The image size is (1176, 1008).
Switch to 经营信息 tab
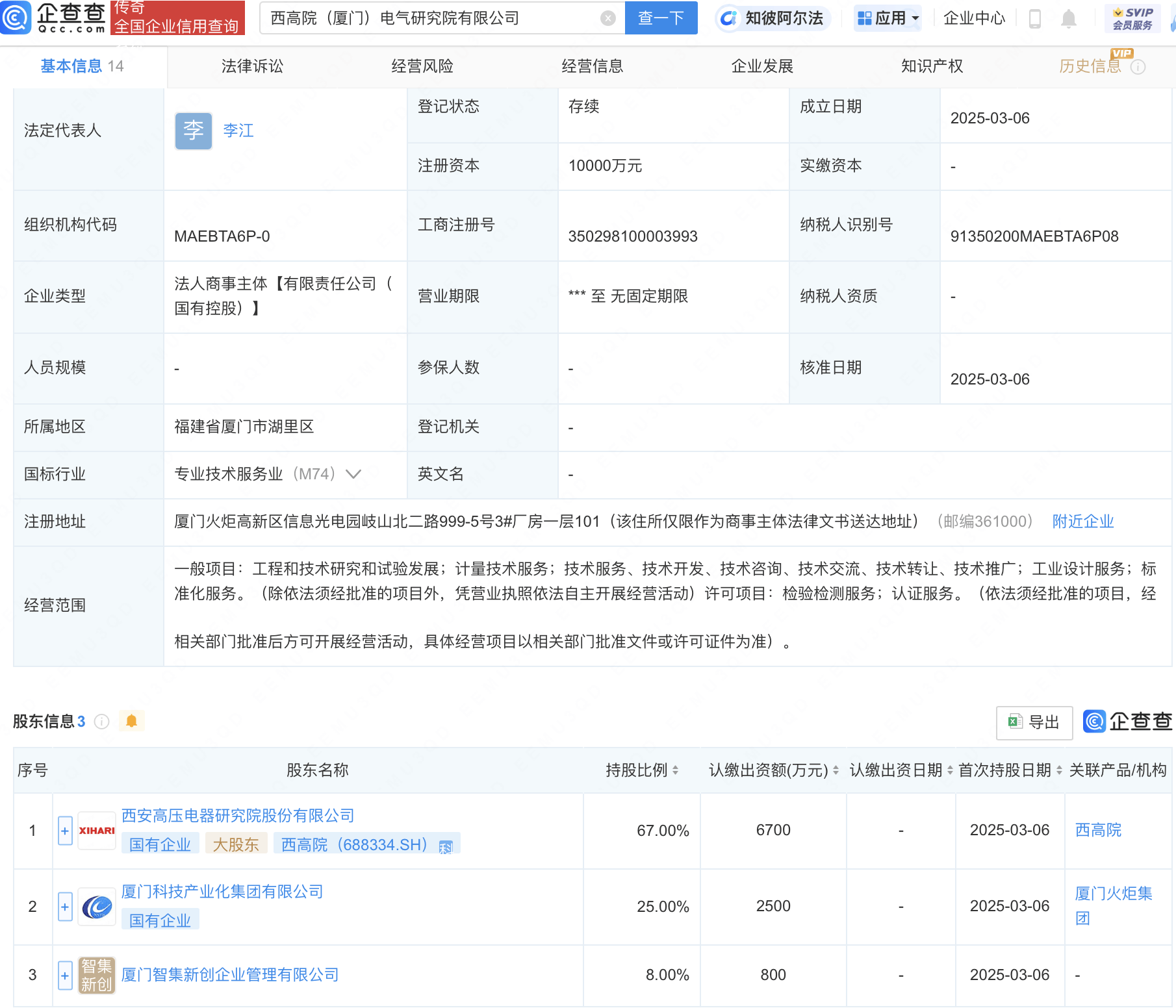[x=593, y=66]
